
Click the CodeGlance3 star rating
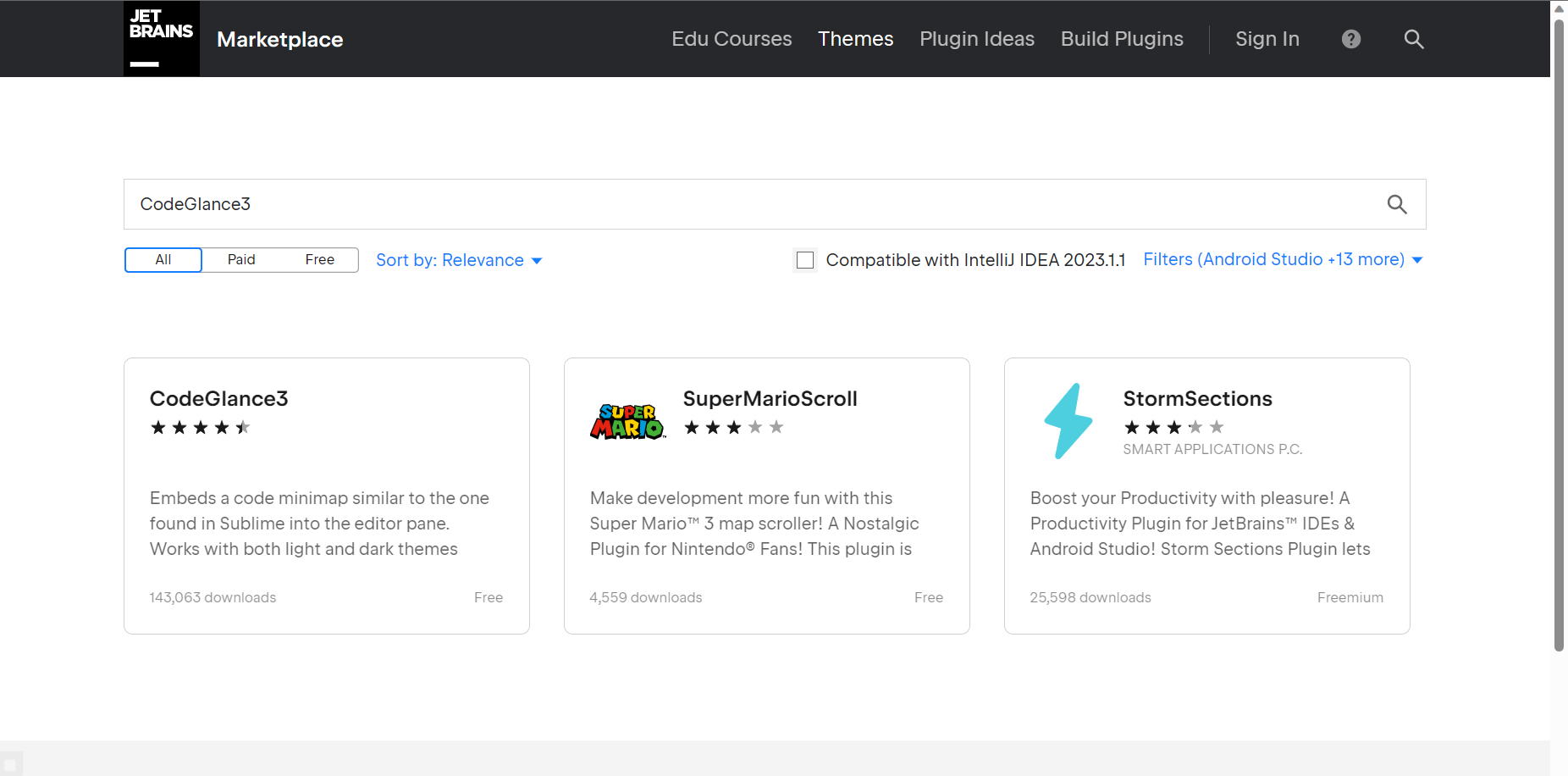[201, 428]
